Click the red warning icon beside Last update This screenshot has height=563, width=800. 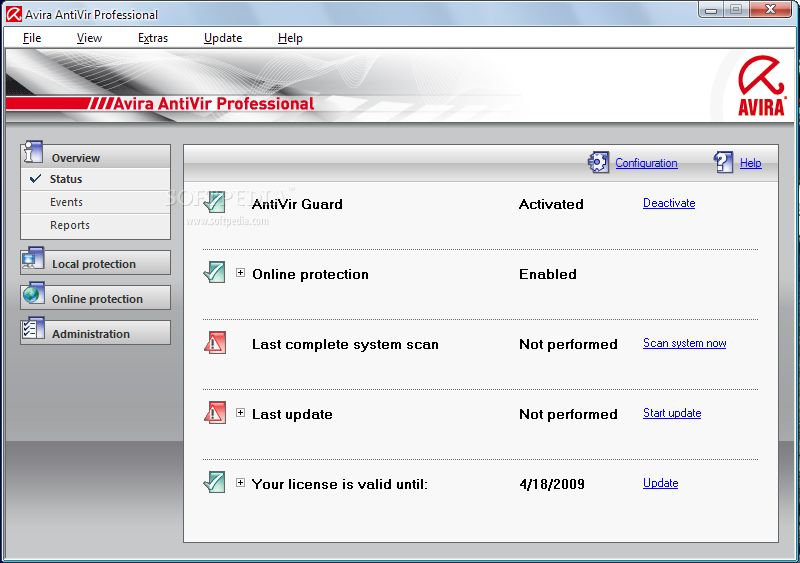point(215,412)
